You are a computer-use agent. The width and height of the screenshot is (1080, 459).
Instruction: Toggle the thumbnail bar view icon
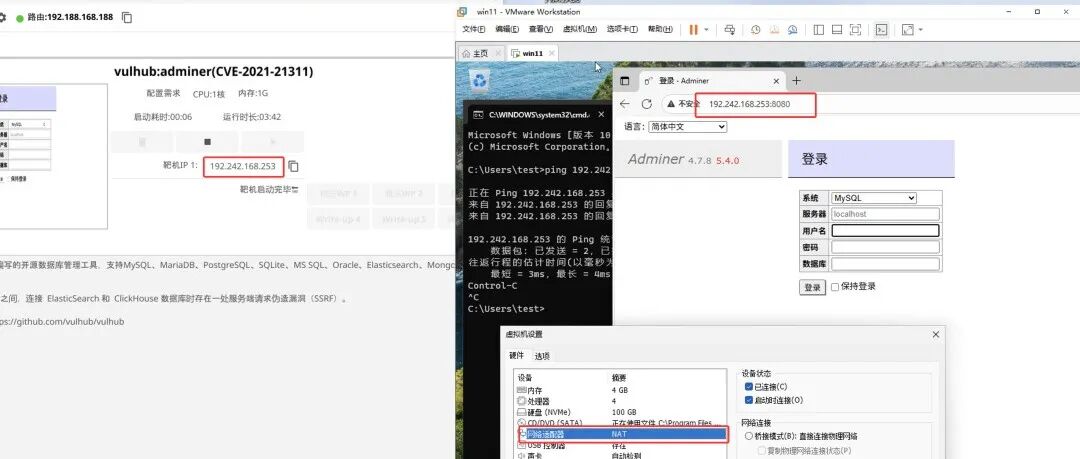coord(837,30)
